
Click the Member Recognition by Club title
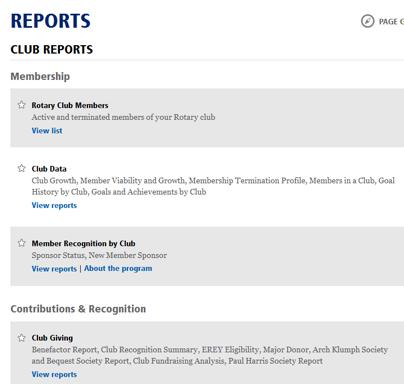(83, 243)
